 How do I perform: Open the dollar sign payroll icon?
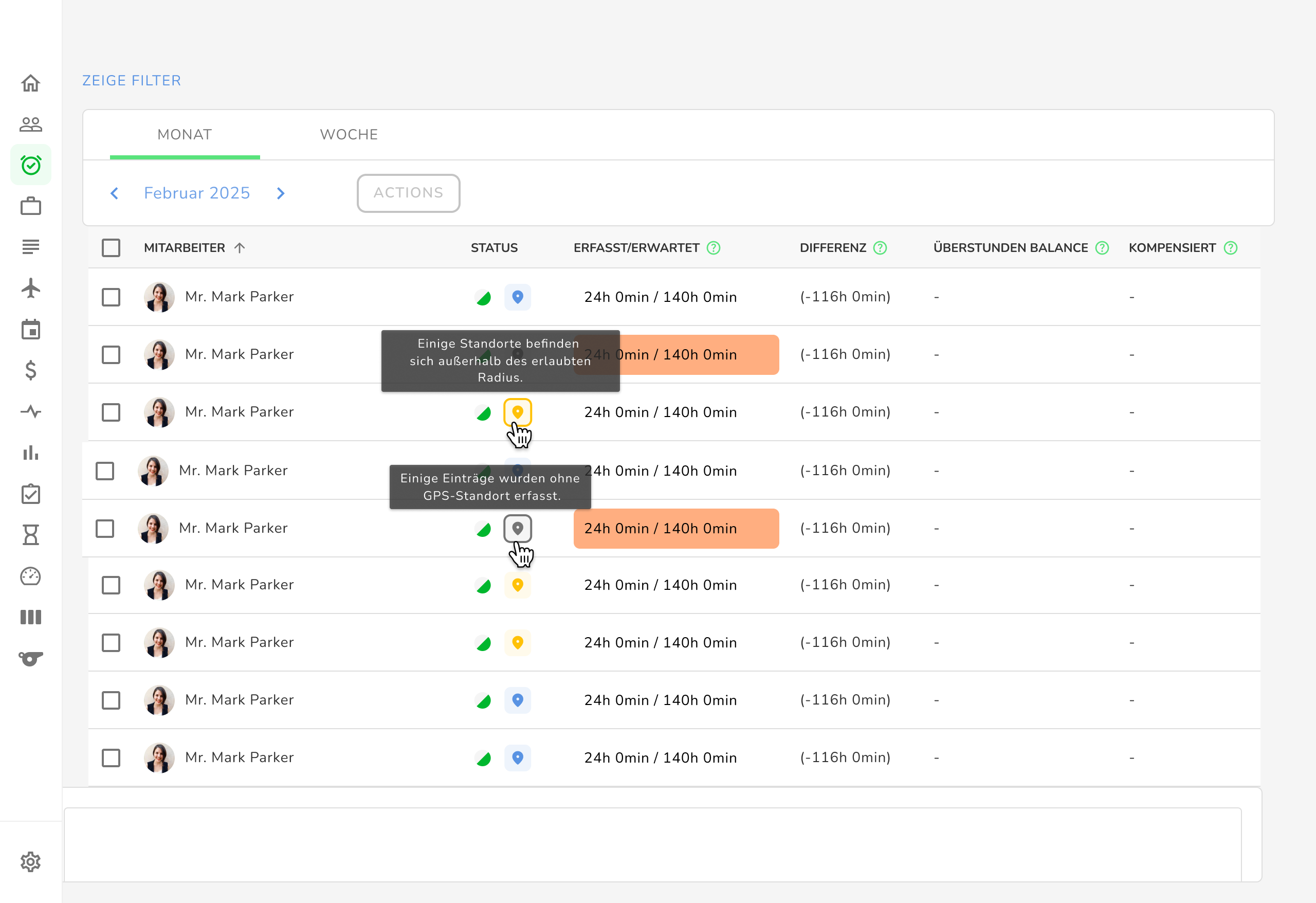coord(30,370)
